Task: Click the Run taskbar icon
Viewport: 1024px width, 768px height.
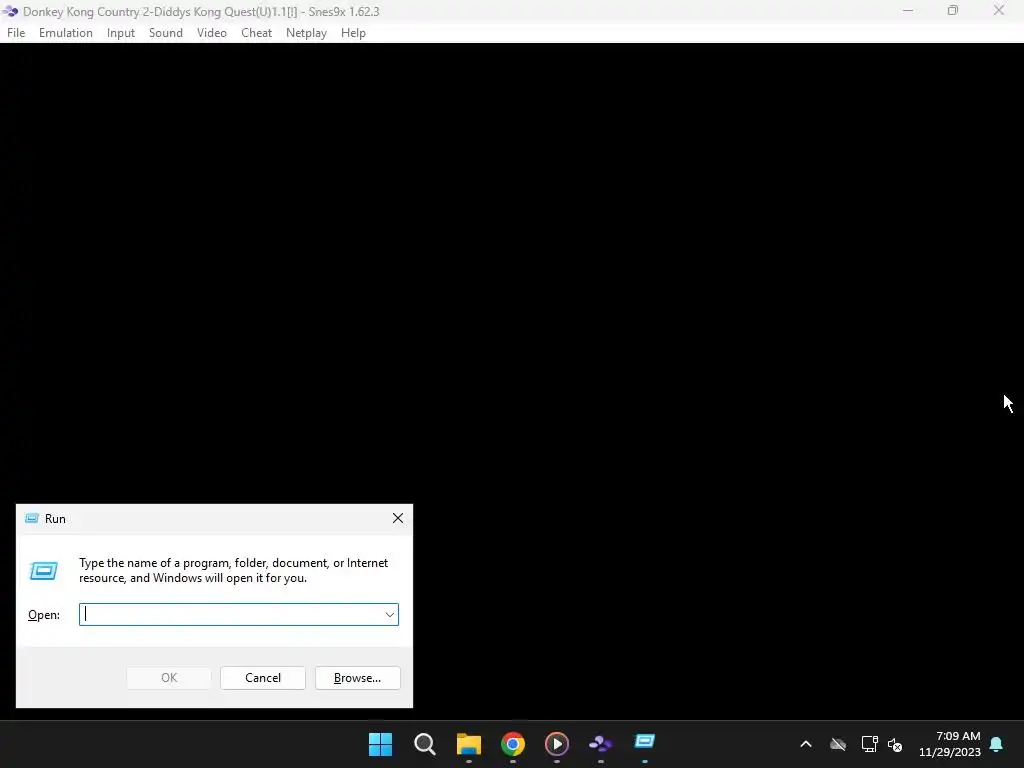Action: (x=645, y=744)
